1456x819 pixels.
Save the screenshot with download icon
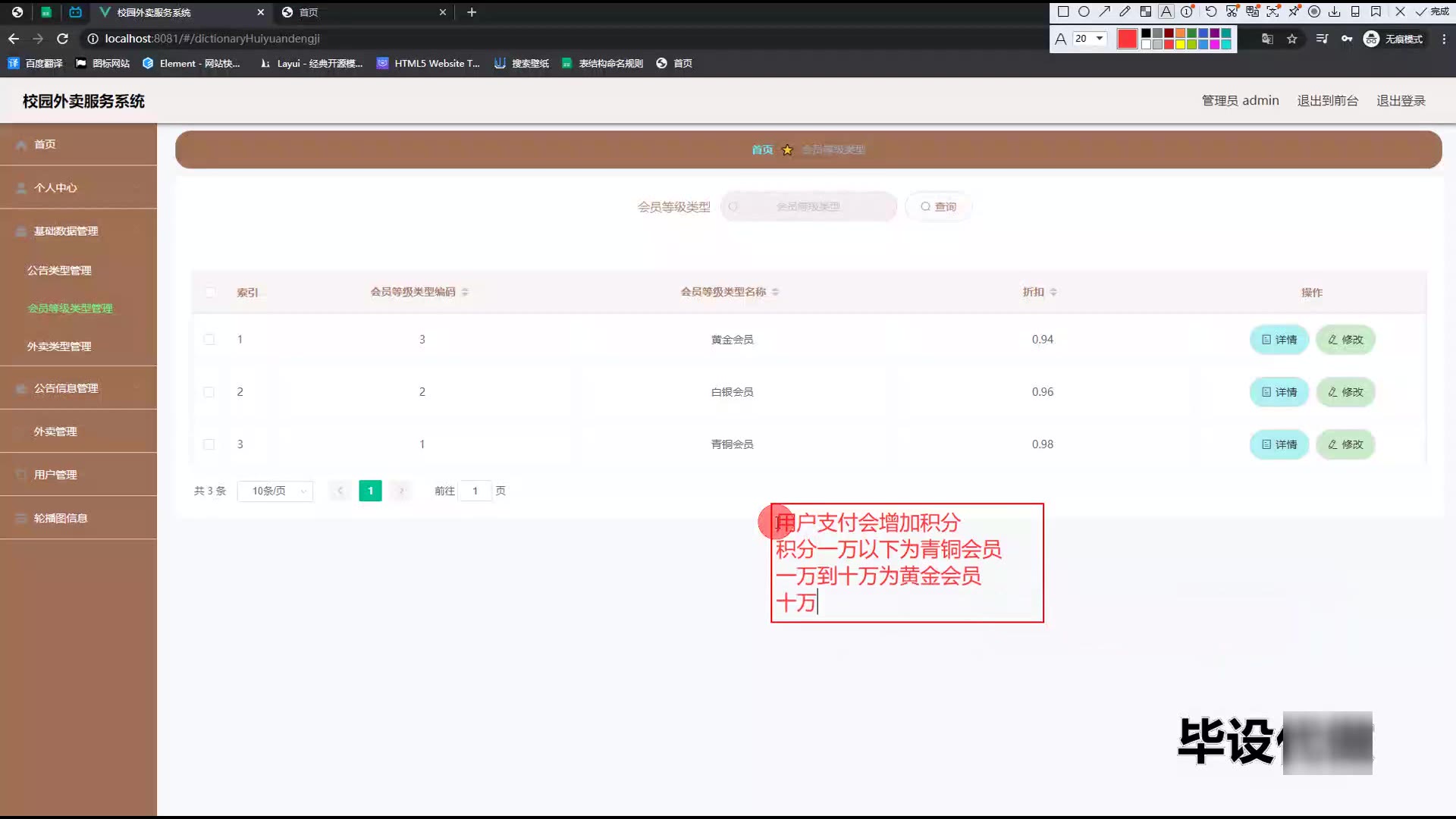(x=1335, y=11)
